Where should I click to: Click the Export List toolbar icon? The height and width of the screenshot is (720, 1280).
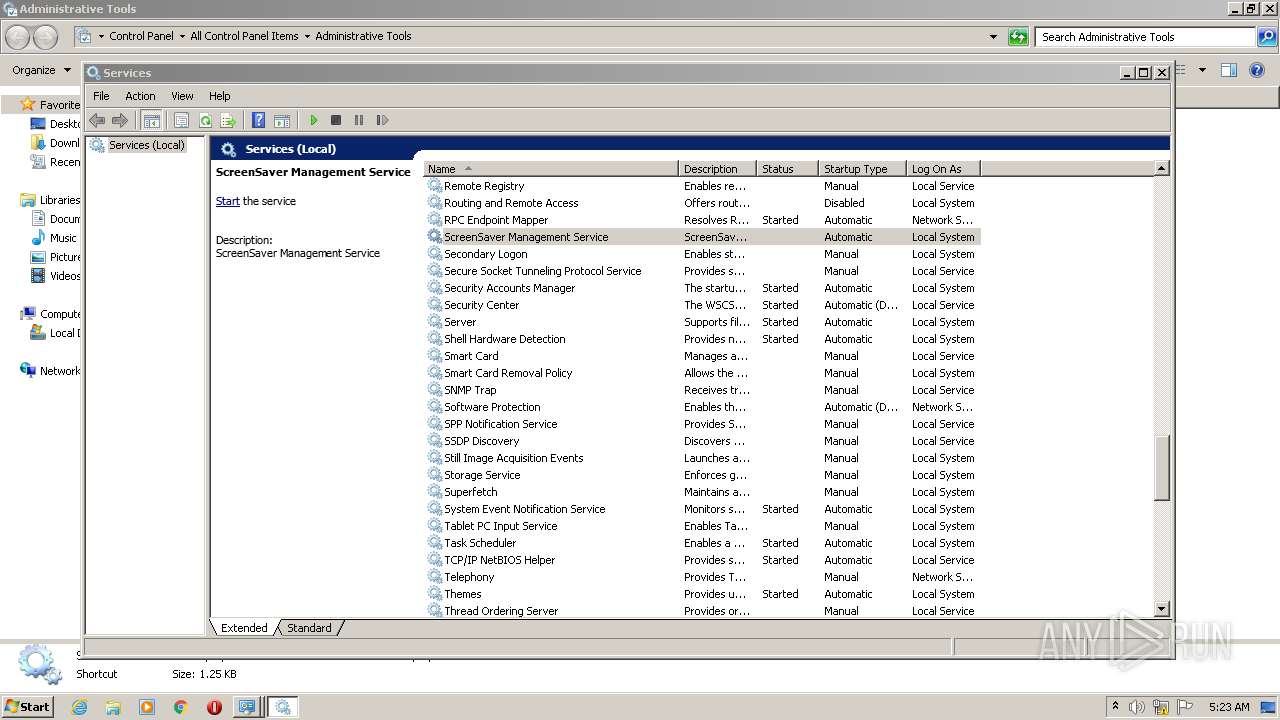tap(228, 120)
